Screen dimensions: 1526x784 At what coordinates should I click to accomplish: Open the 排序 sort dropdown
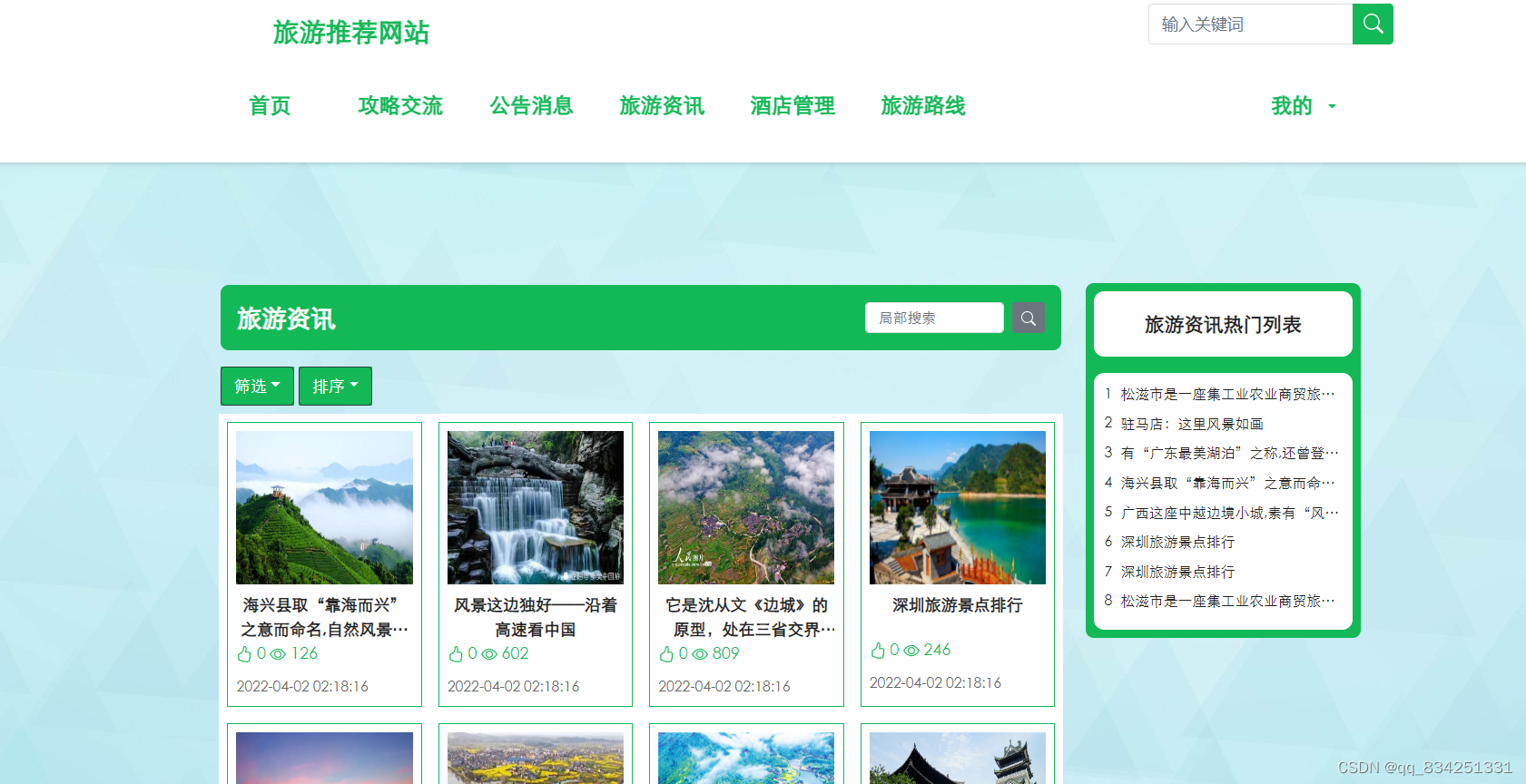click(x=335, y=386)
